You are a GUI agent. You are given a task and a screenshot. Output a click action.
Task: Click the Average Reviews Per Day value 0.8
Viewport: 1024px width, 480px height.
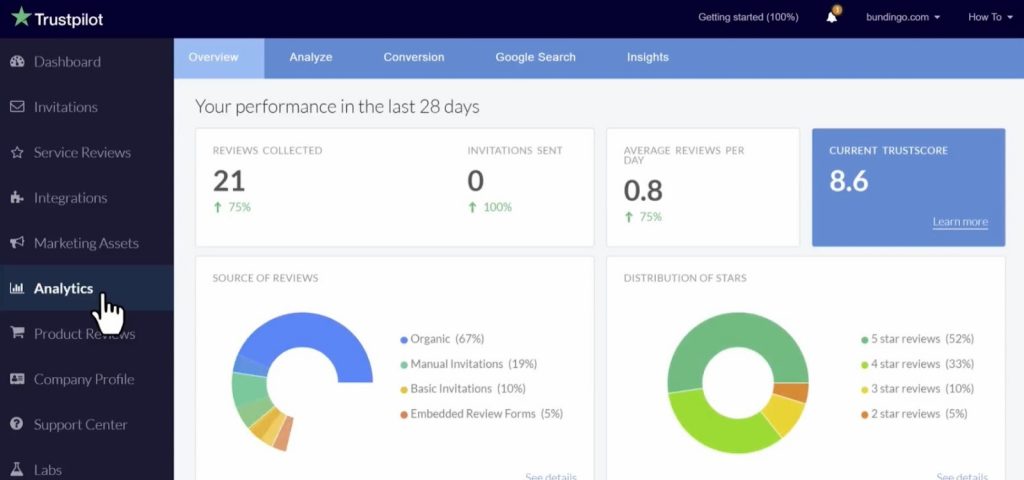pyautogui.click(x=643, y=190)
